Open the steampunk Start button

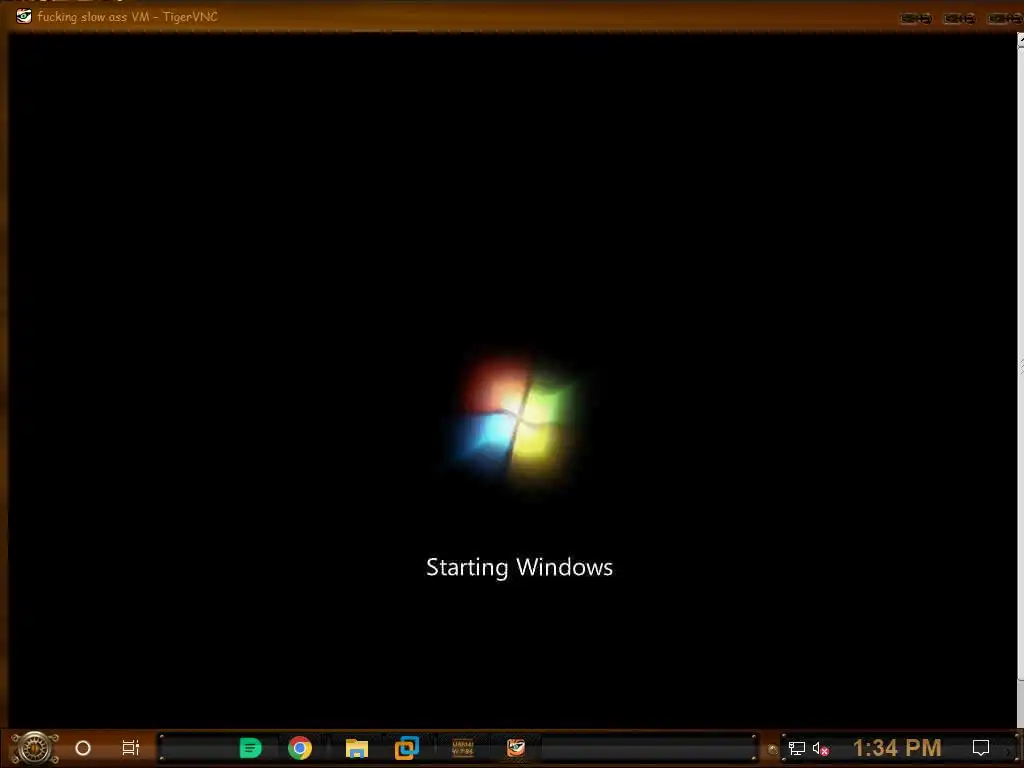[x=35, y=748]
